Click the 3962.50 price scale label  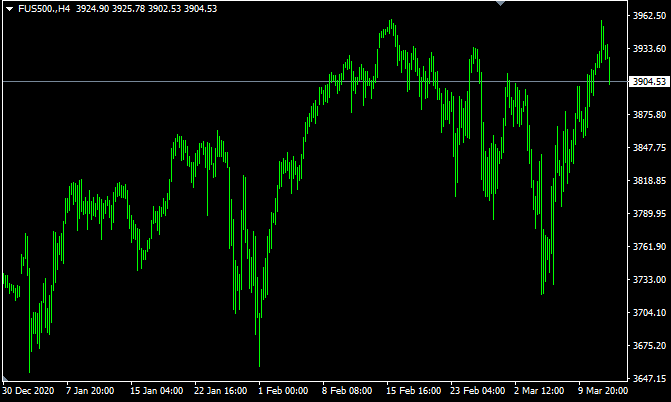pos(649,15)
